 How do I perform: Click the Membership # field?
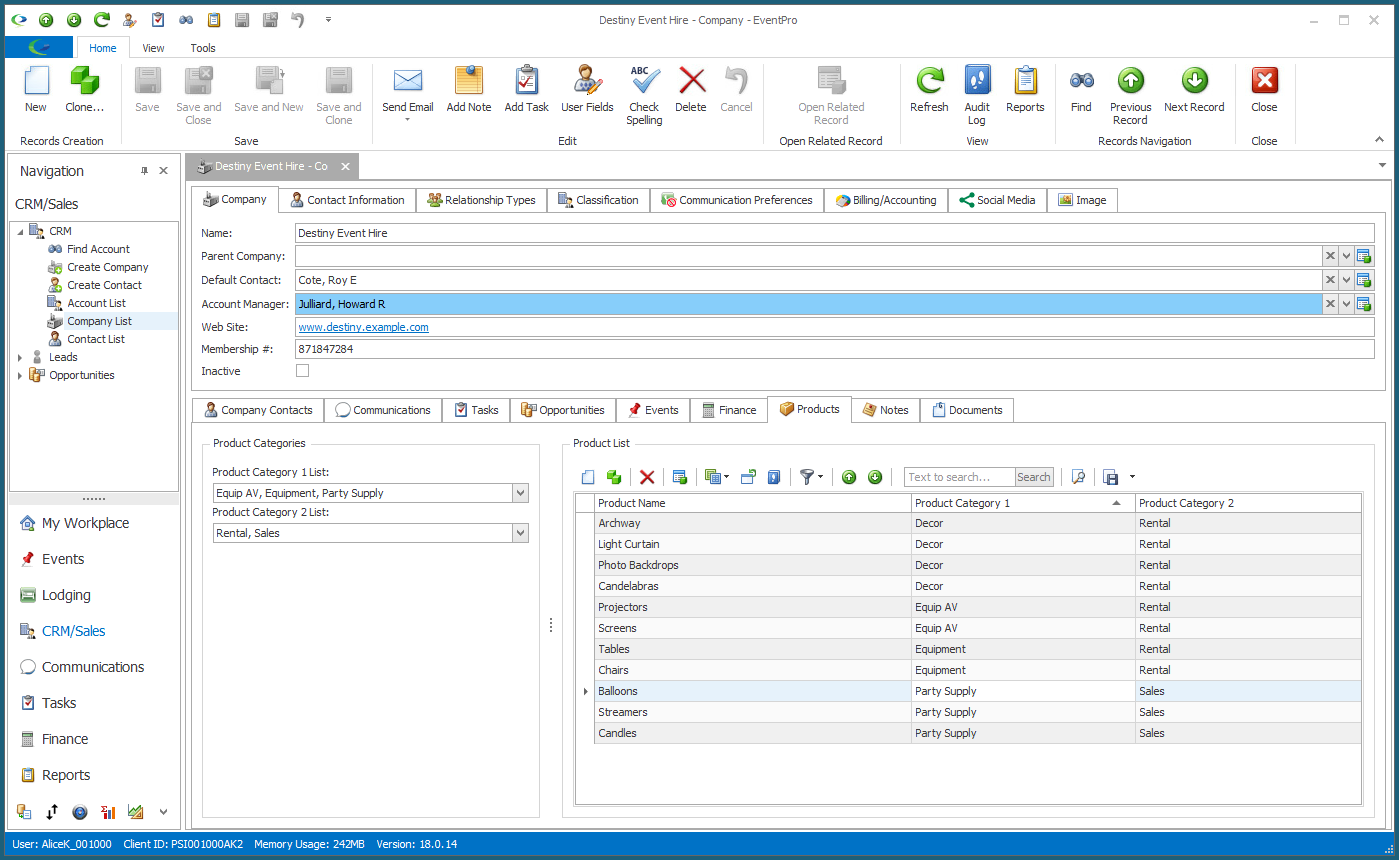click(x=834, y=350)
